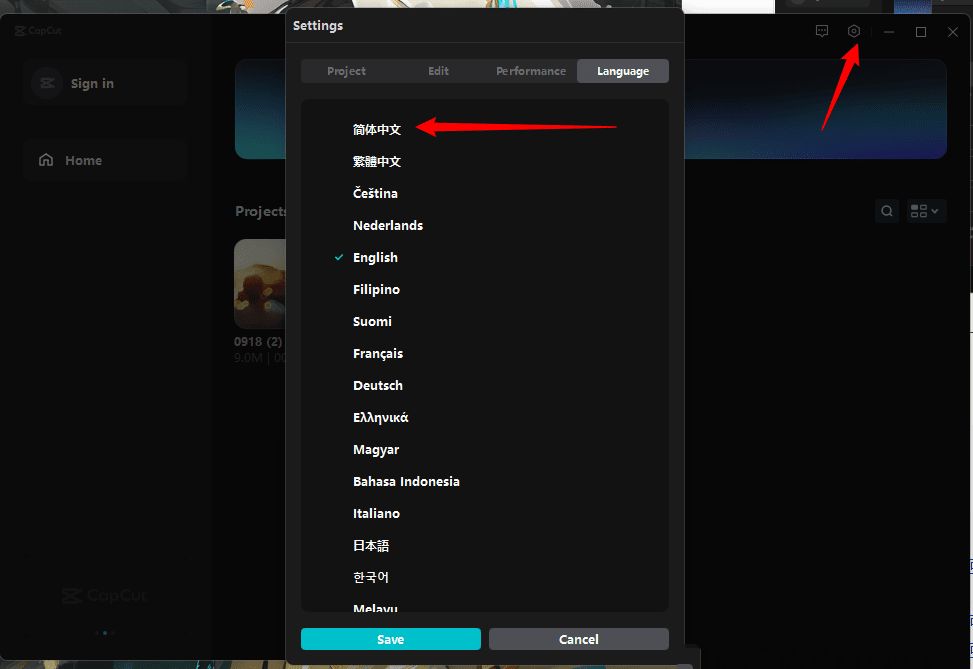973x669 pixels.
Task: Click the project search magnifier icon
Action: pos(886,211)
